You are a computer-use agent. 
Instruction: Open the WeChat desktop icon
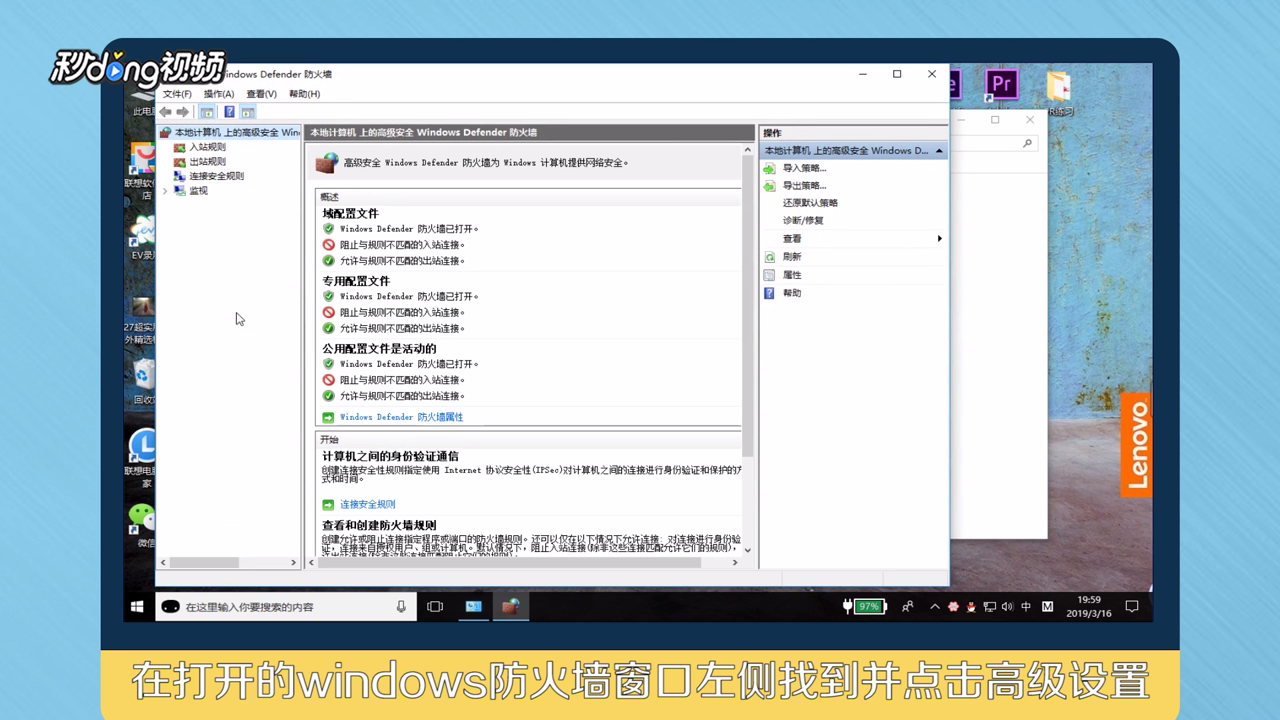(x=143, y=524)
